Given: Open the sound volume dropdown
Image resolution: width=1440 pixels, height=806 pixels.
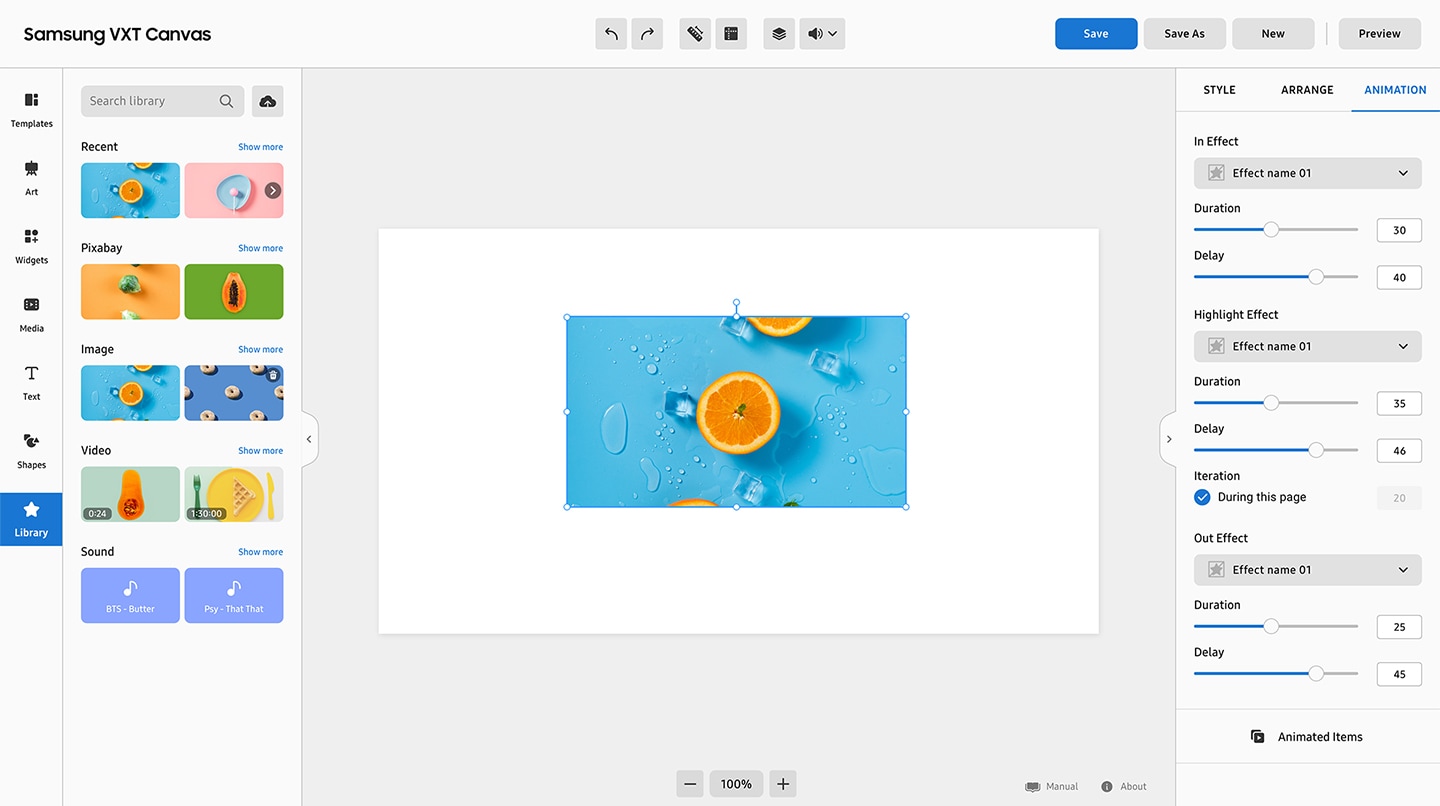Looking at the screenshot, I should pos(822,34).
